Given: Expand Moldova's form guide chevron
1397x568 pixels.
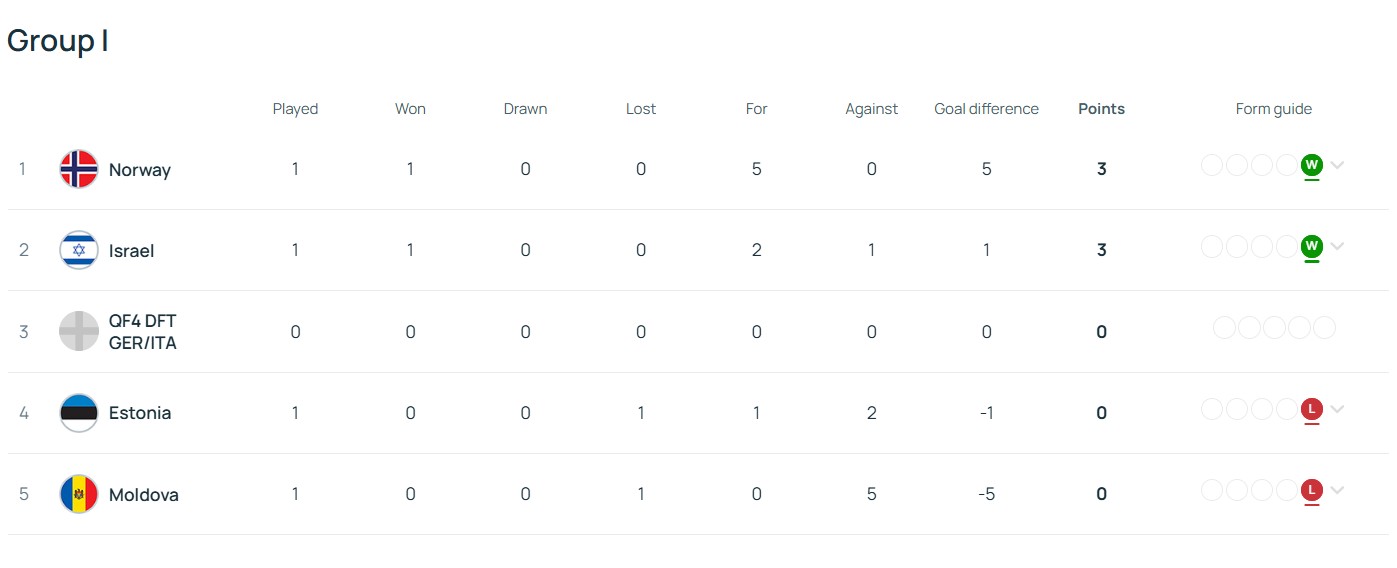Looking at the screenshot, I should pos(1337,490).
